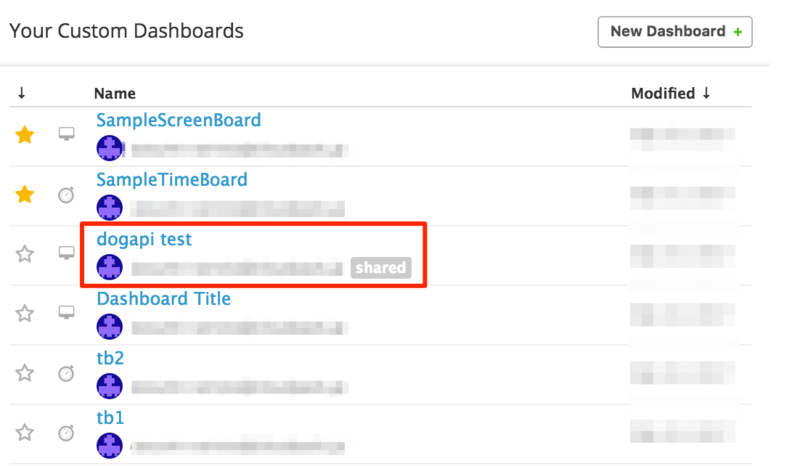Star the Dashboard Title dashboard
Viewport: 800px width, 466px height.
pyautogui.click(x=24, y=313)
